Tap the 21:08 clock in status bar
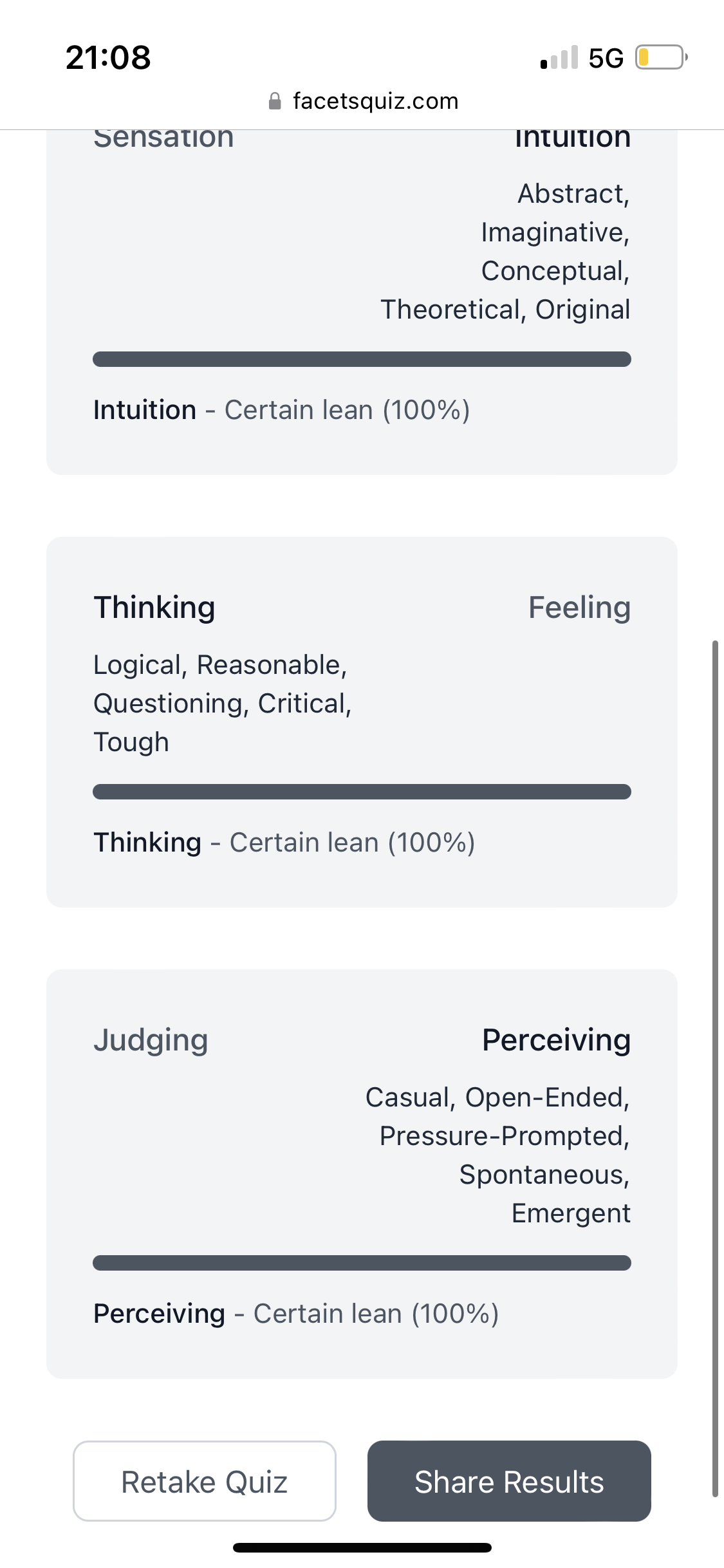 pyautogui.click(x=108, y=57)
